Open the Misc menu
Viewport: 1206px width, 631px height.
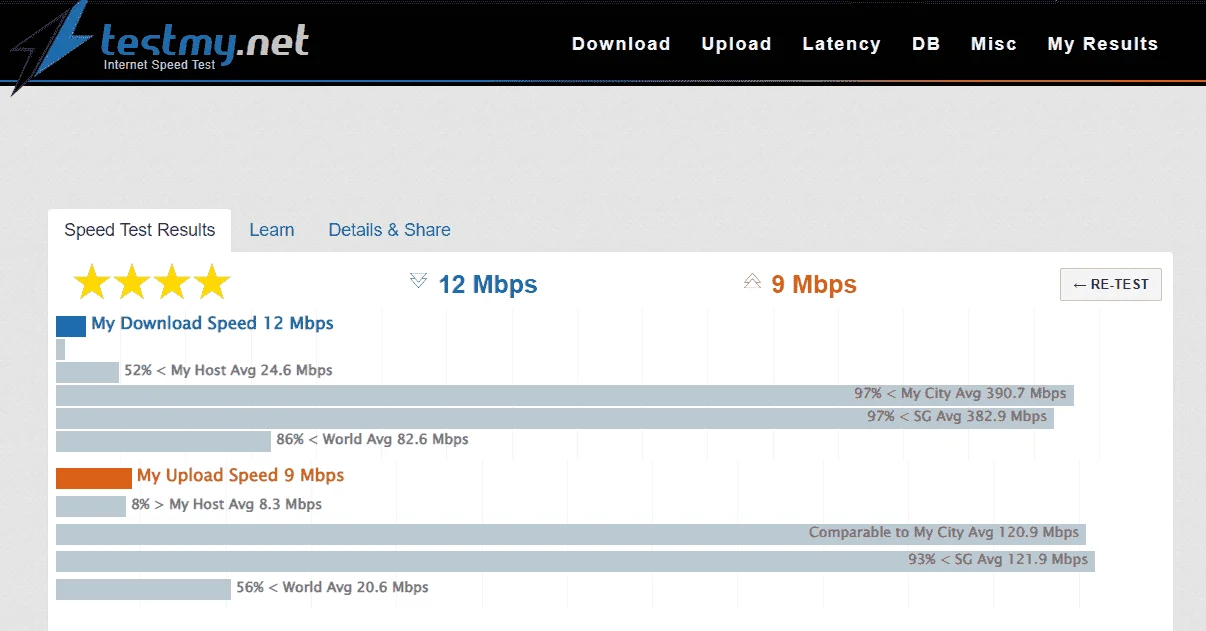pyautogui.click(x=994, y=44)
